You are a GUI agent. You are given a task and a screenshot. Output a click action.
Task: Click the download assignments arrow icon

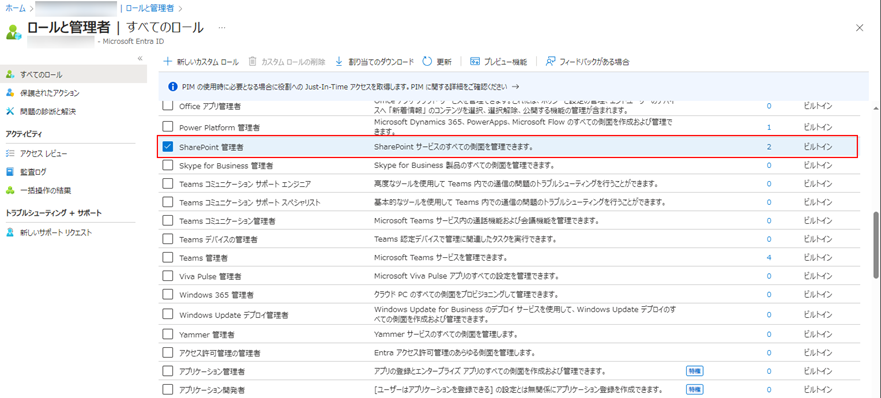(339, 61)
